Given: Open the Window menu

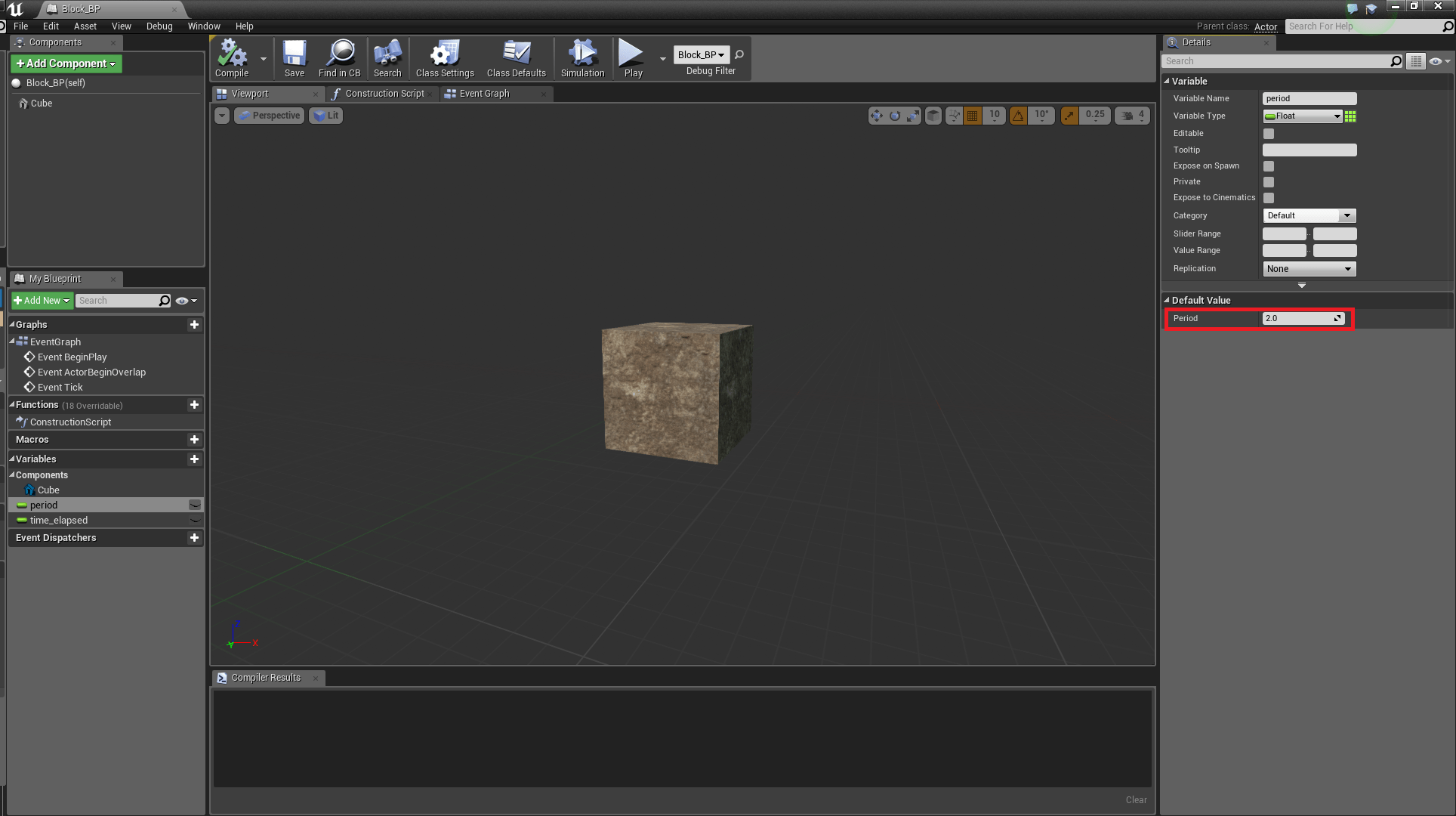Looking at the screenshot, I should click(203, 26).
